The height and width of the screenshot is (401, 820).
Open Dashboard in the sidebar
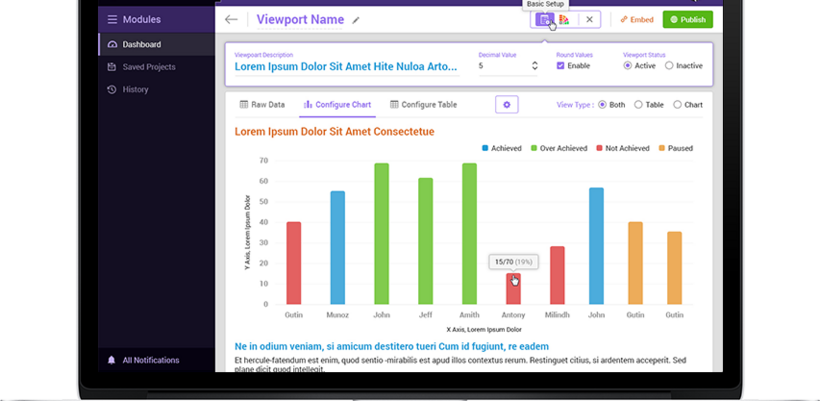coord(156,44)
